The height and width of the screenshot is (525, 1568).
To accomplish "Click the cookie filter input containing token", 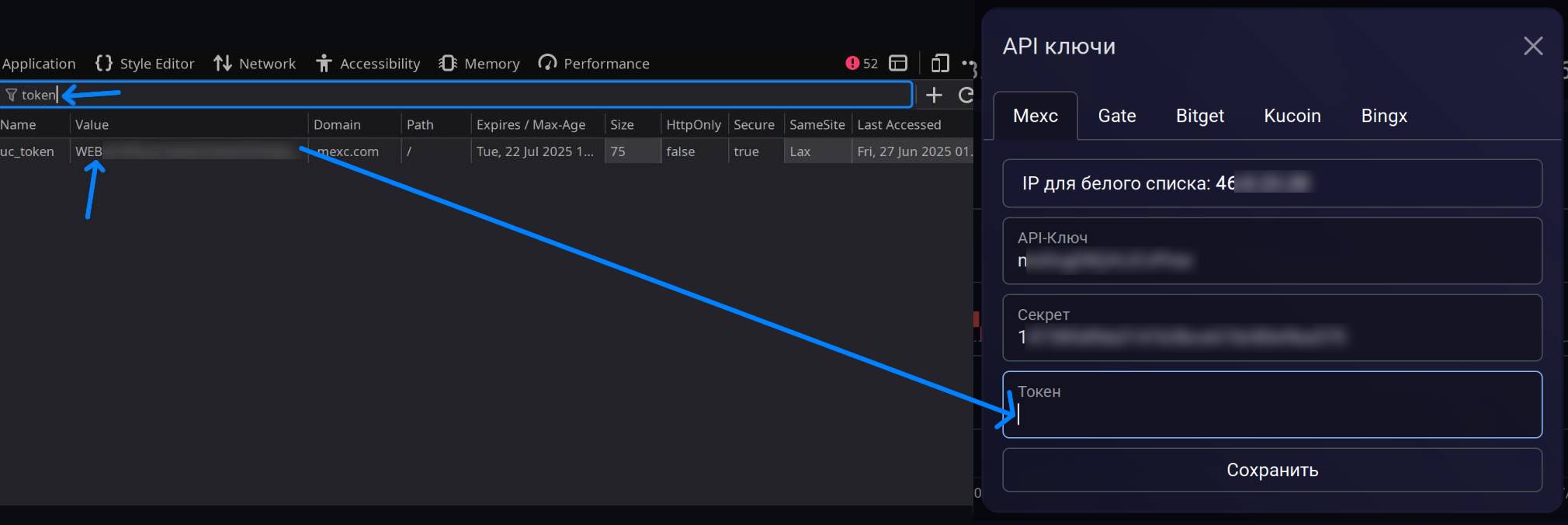I will [456, 95].
